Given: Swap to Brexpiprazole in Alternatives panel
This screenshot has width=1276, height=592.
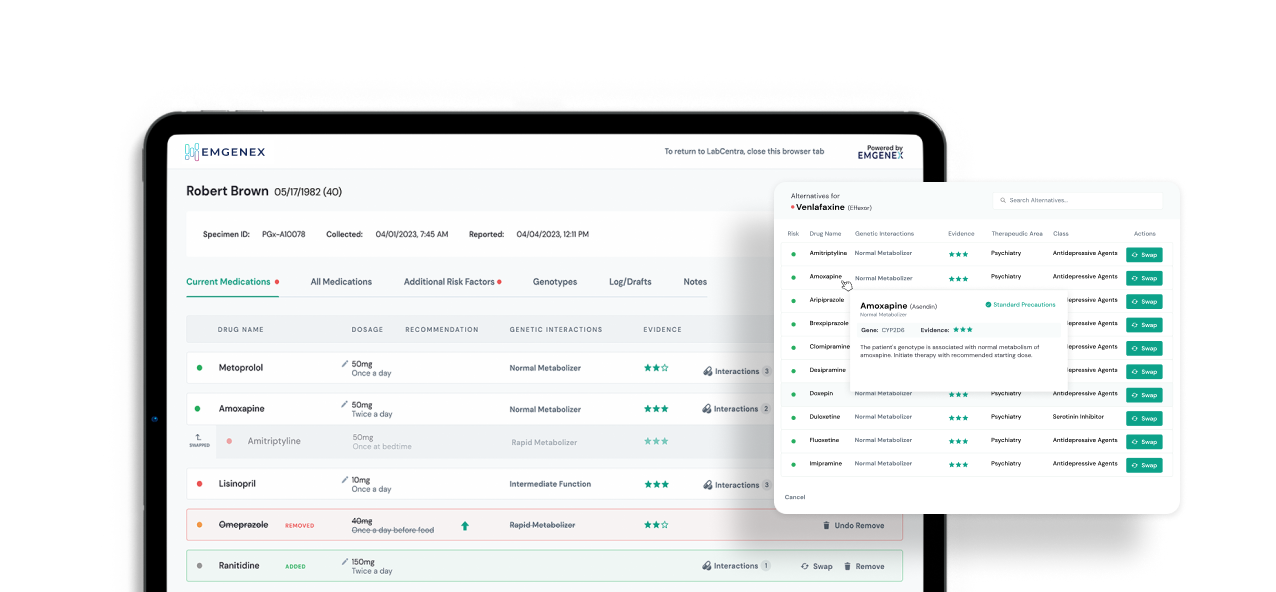Looking at the screenshot, I should 1144,325.
